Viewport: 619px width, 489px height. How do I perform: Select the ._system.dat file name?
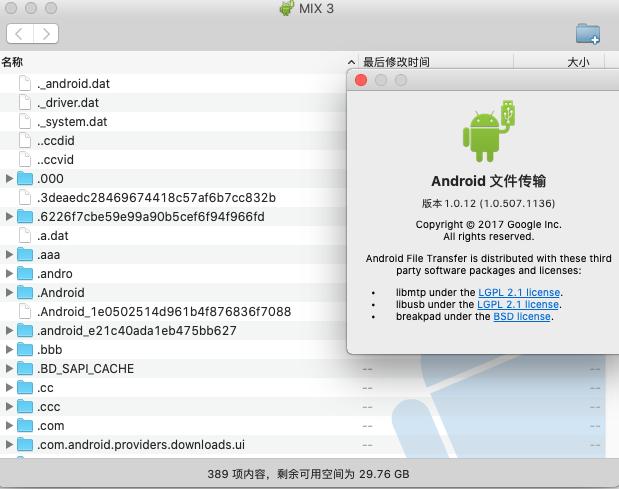(72, 122)
